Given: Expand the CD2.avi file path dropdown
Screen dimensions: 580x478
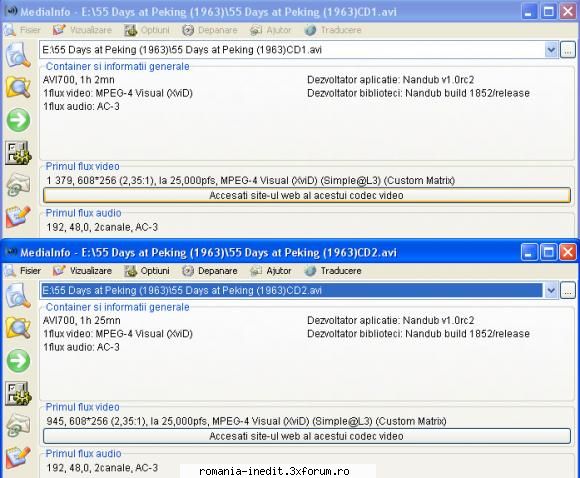Looking at the screenshot, I should click(x=551, y=290).
